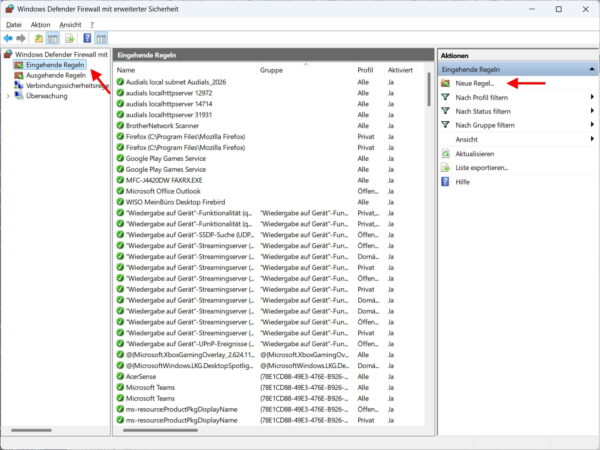
Task: Click the Ausgehende Regeln tree icon
Action: [19, 75]
